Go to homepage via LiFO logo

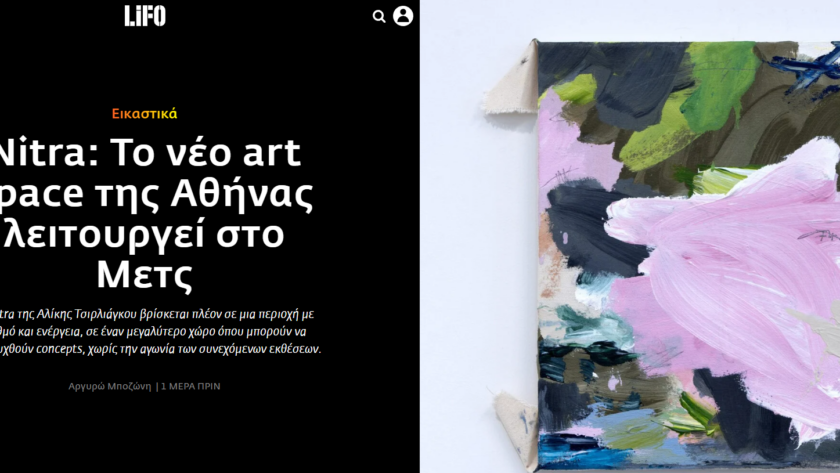(145, 16)
